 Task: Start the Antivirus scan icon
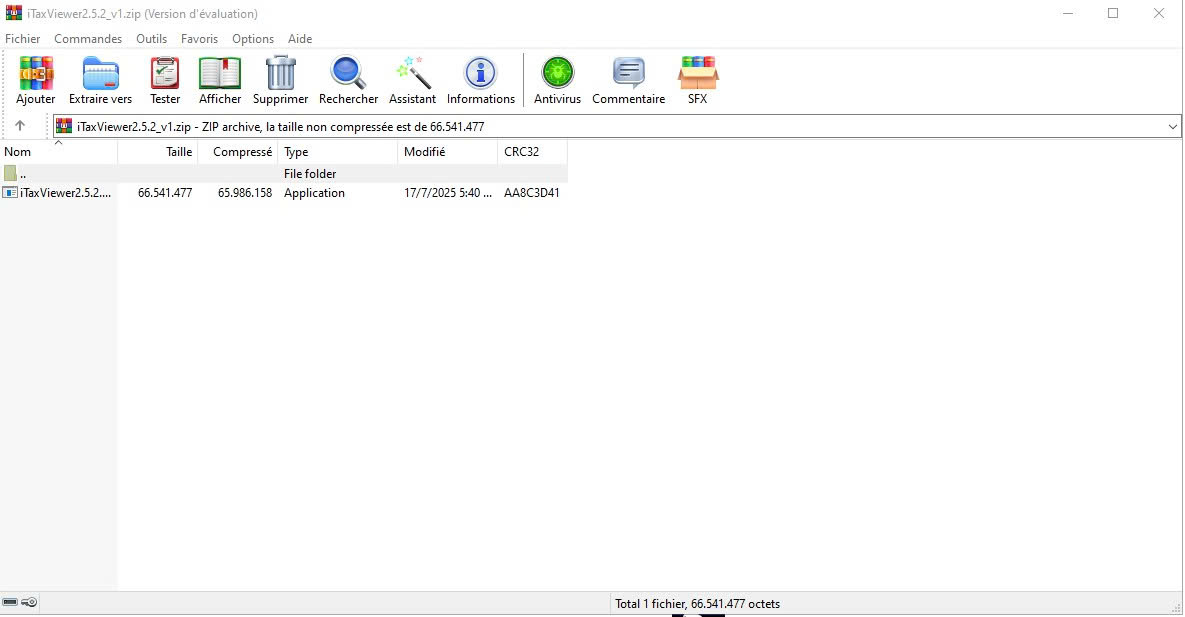[x=558, y=73]
